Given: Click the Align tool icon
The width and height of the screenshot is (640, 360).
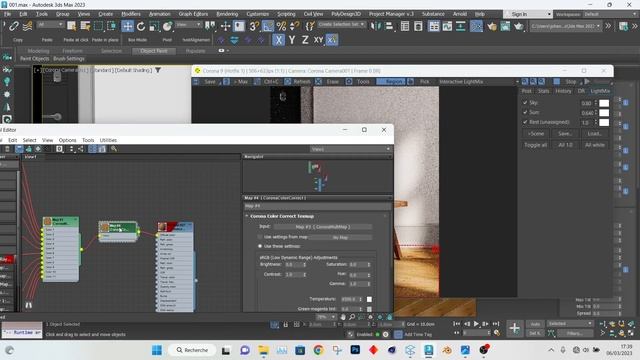Looking at the screenshot, I should pos(389,27).
